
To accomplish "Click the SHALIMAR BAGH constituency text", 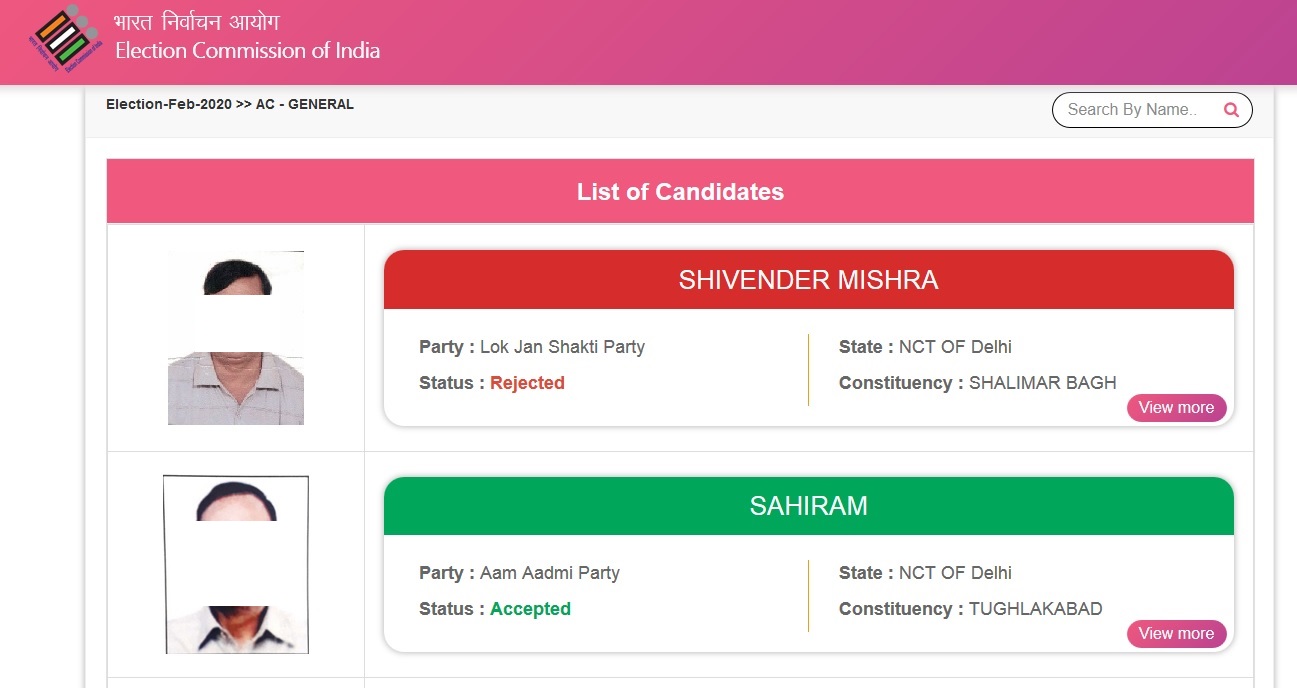I will point(1043,383).
